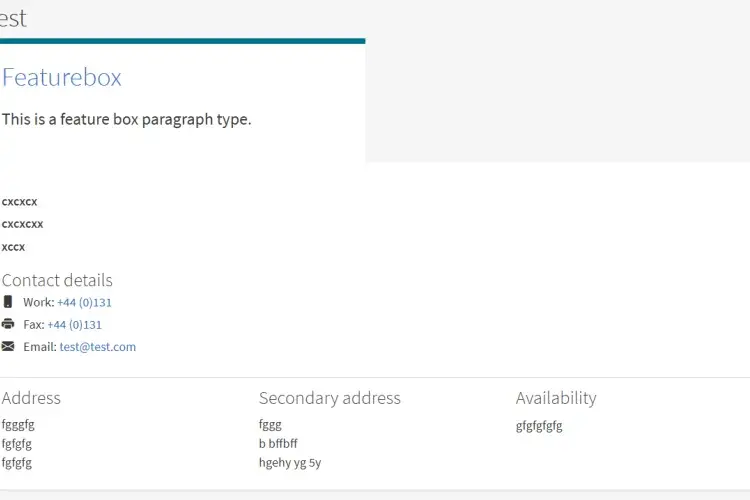Viewport: 750px width, 500px height.
Task: Email test@test.com via the link
Action: (x=97, y=347)
